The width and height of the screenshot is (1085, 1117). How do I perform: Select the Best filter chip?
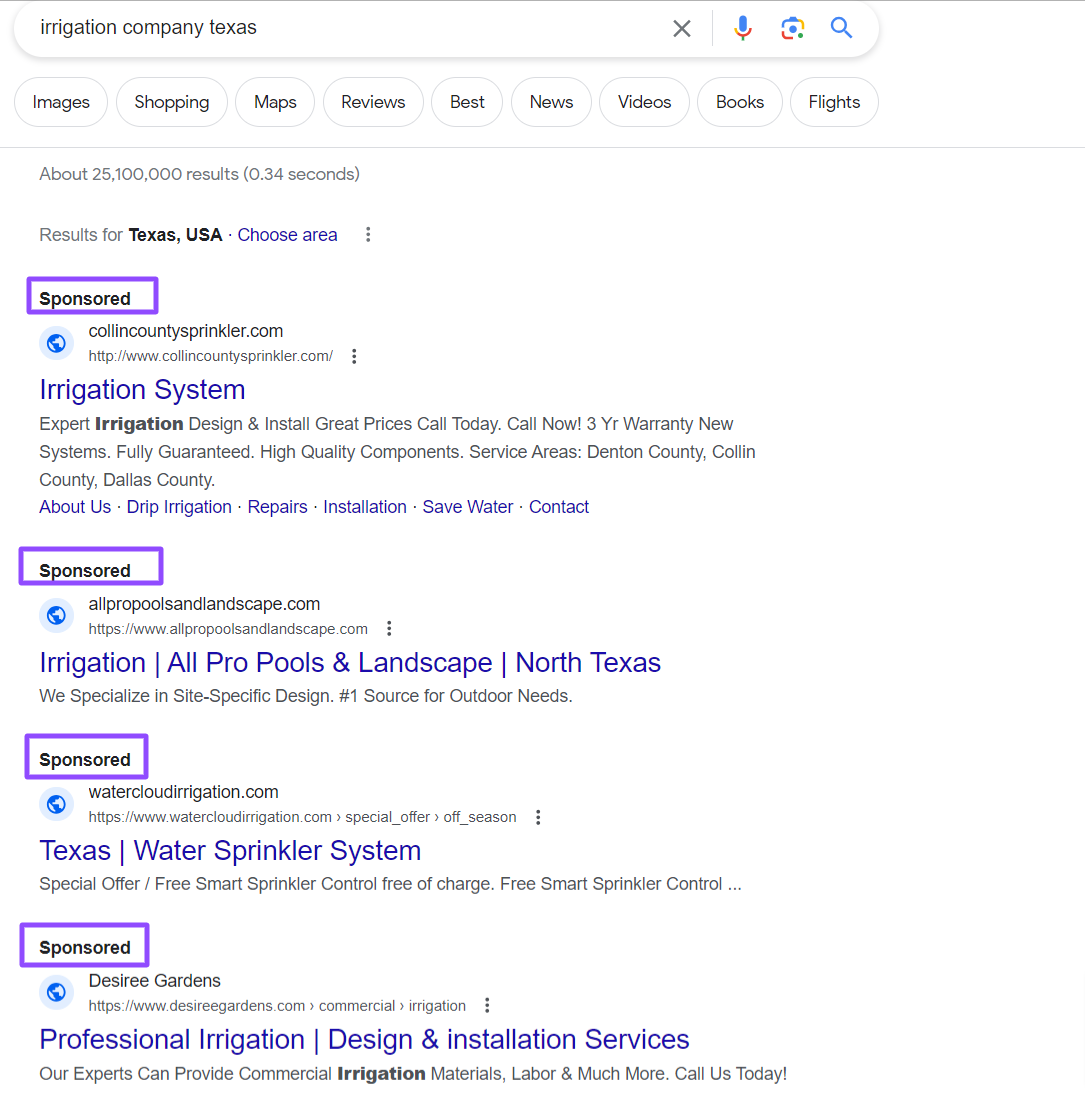point(467,102)
